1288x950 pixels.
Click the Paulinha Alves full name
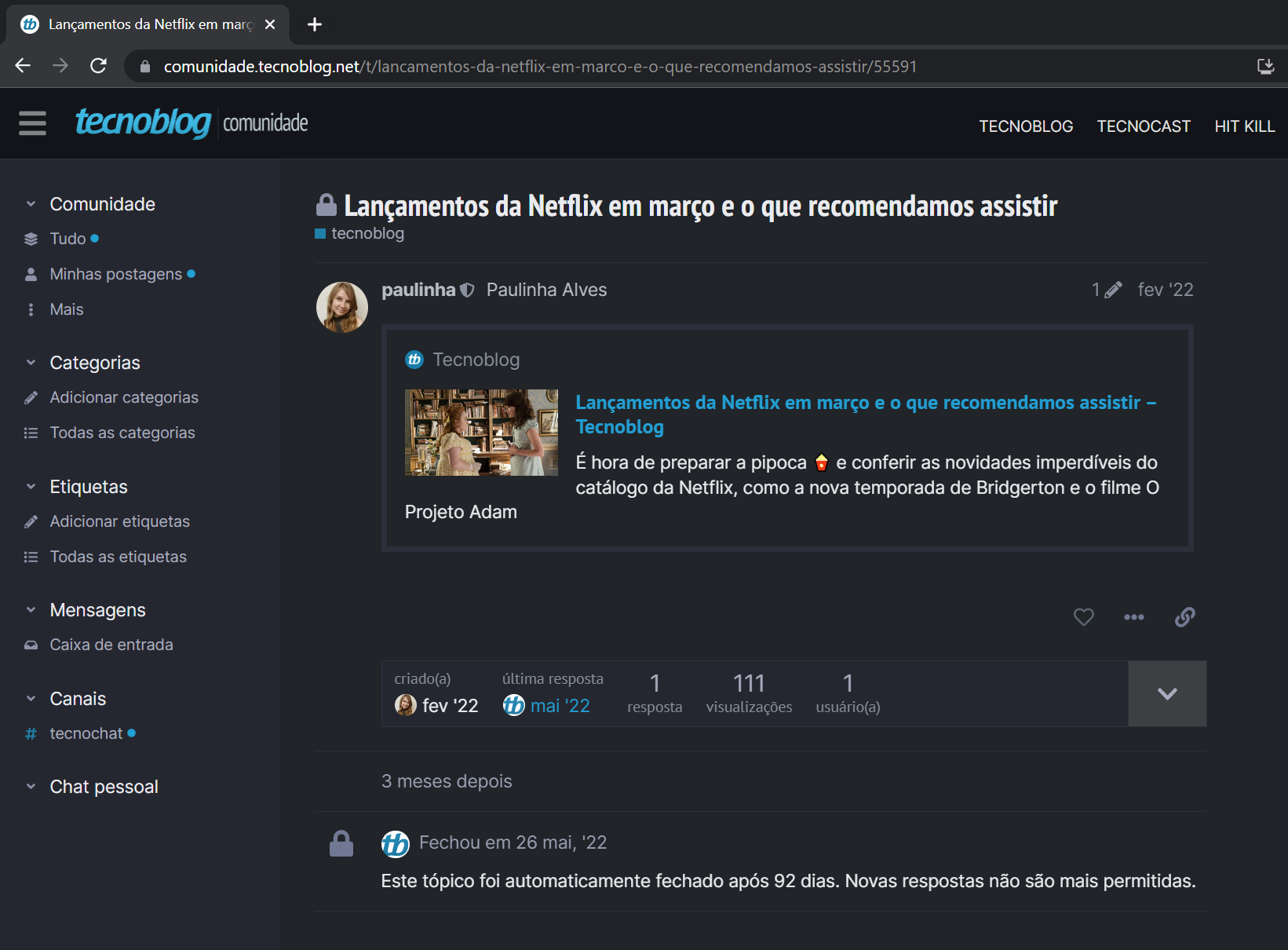point(547,290)
